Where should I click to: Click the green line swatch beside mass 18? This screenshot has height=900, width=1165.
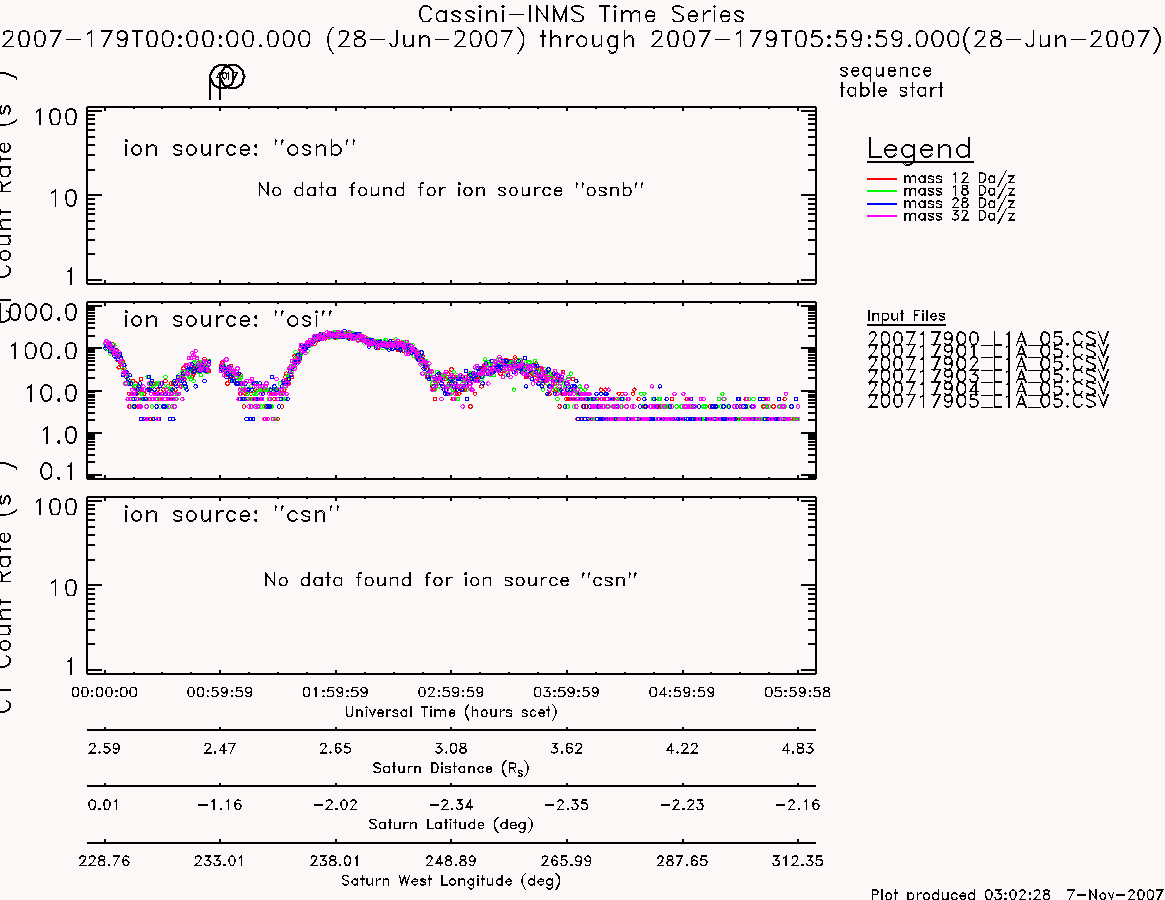pos(882,192)
